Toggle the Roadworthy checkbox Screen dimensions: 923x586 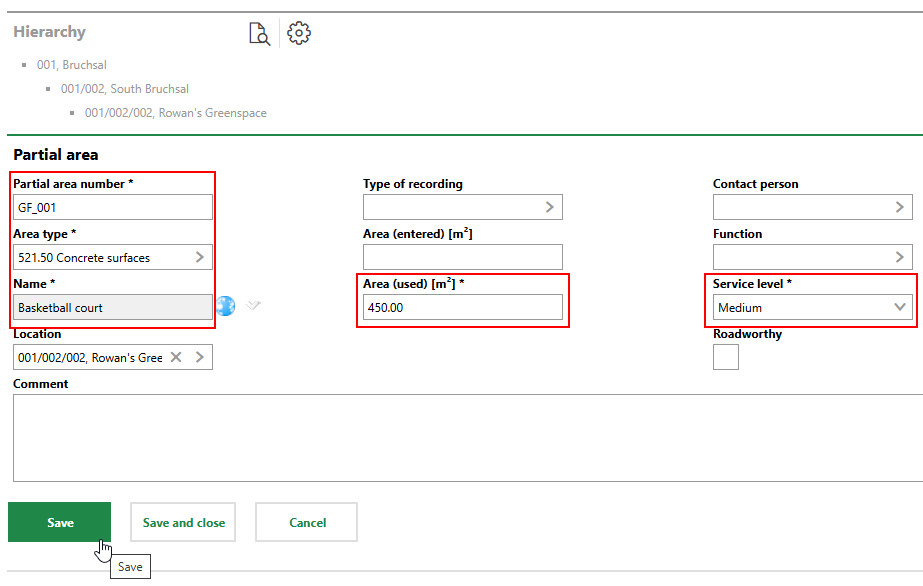pyautogui.click(x=726, y=357)
